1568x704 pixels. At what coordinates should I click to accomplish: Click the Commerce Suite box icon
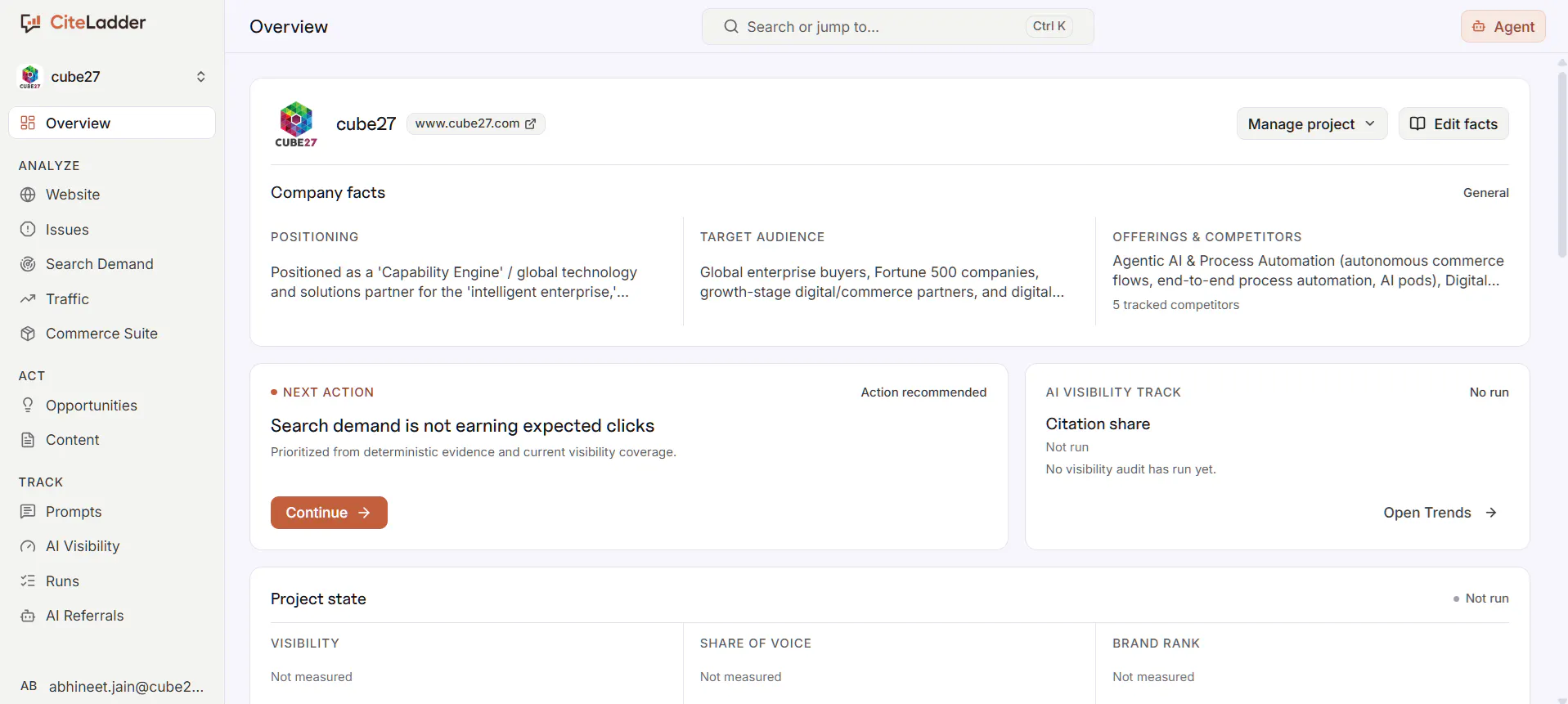pyautogui.click(x=28, y=334)
